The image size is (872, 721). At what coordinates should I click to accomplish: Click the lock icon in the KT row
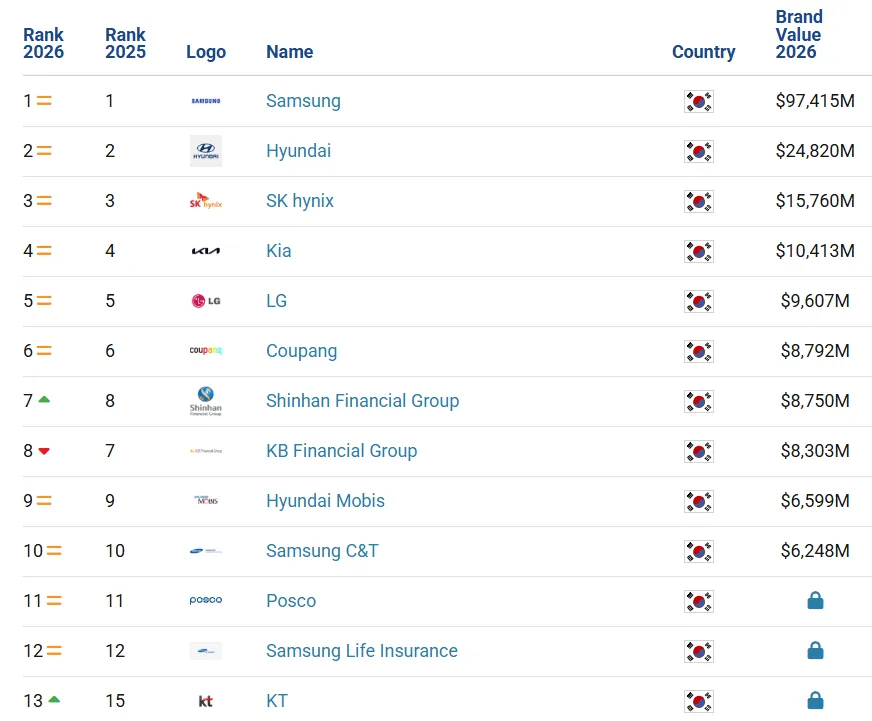[815, 700]
